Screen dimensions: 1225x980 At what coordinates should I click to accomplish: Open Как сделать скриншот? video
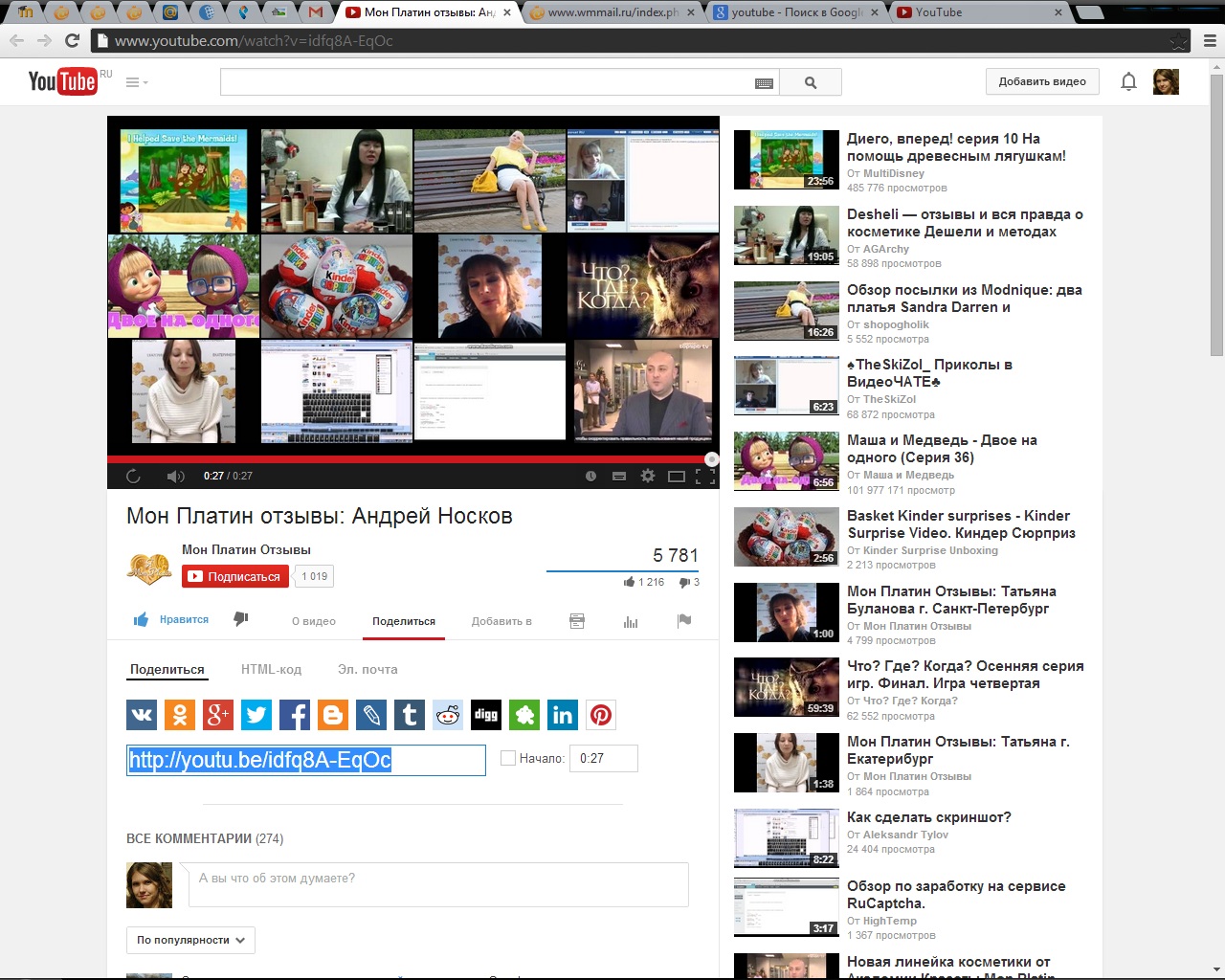(928, 817)
